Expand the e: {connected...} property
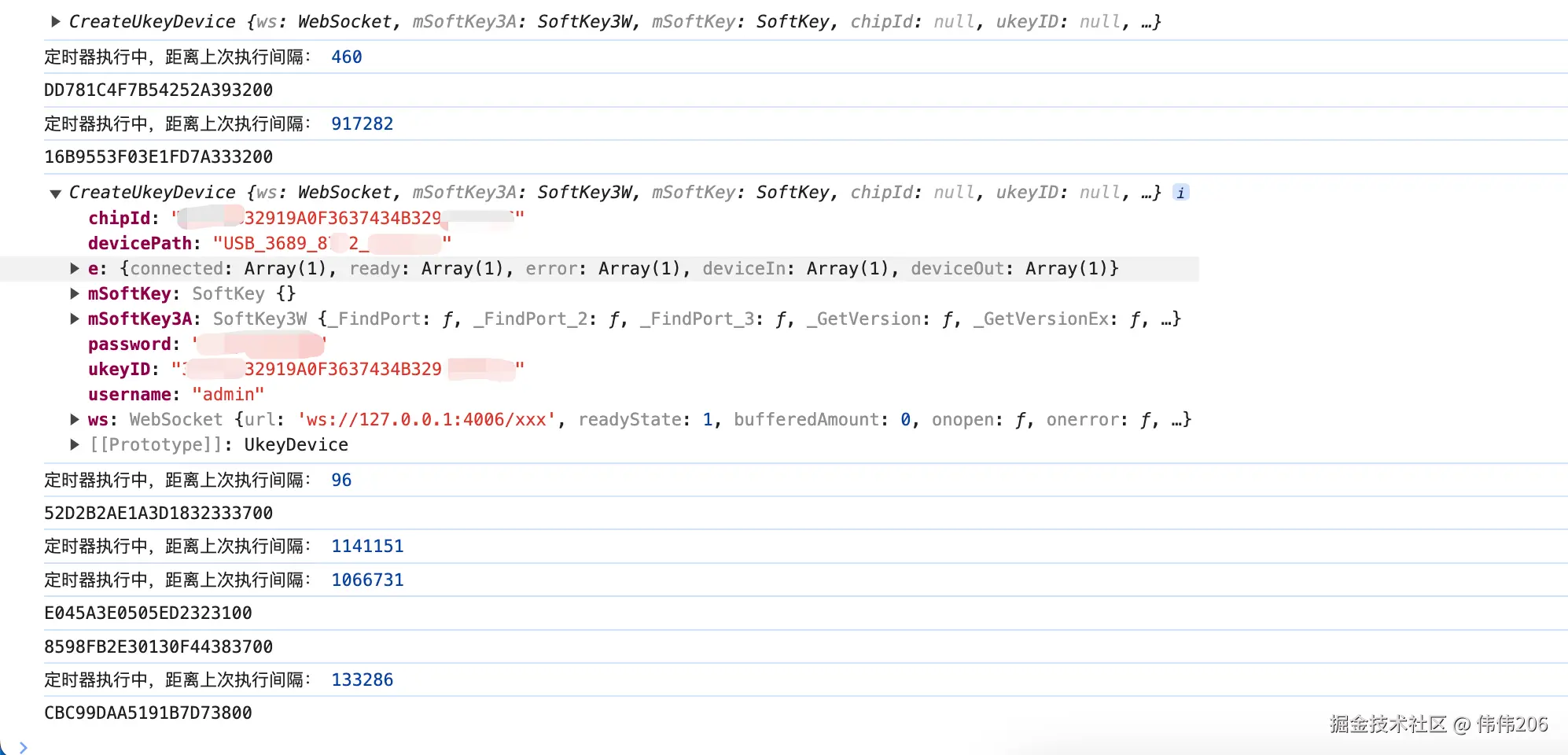Image resolution: width=1568 pixels, height=755 pixels. [75, 269]
